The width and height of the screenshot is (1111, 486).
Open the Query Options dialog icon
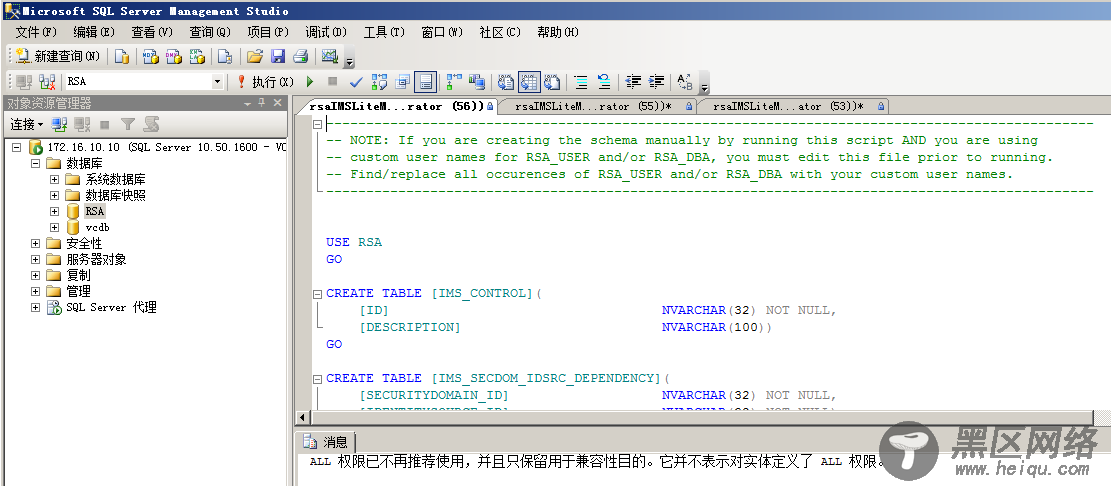point(402,82)
